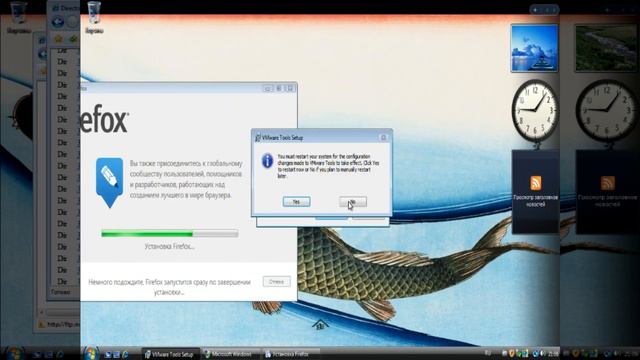Click the yellow Favorites star in background browser
Screen dimensions: 640x360
[x=58, y=39]
